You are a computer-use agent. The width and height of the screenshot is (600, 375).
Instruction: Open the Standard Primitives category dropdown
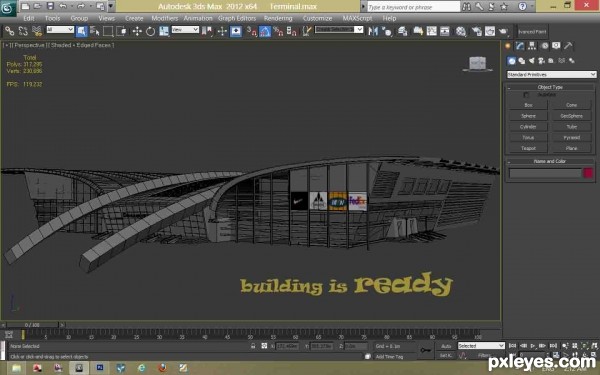click(551, 75)
